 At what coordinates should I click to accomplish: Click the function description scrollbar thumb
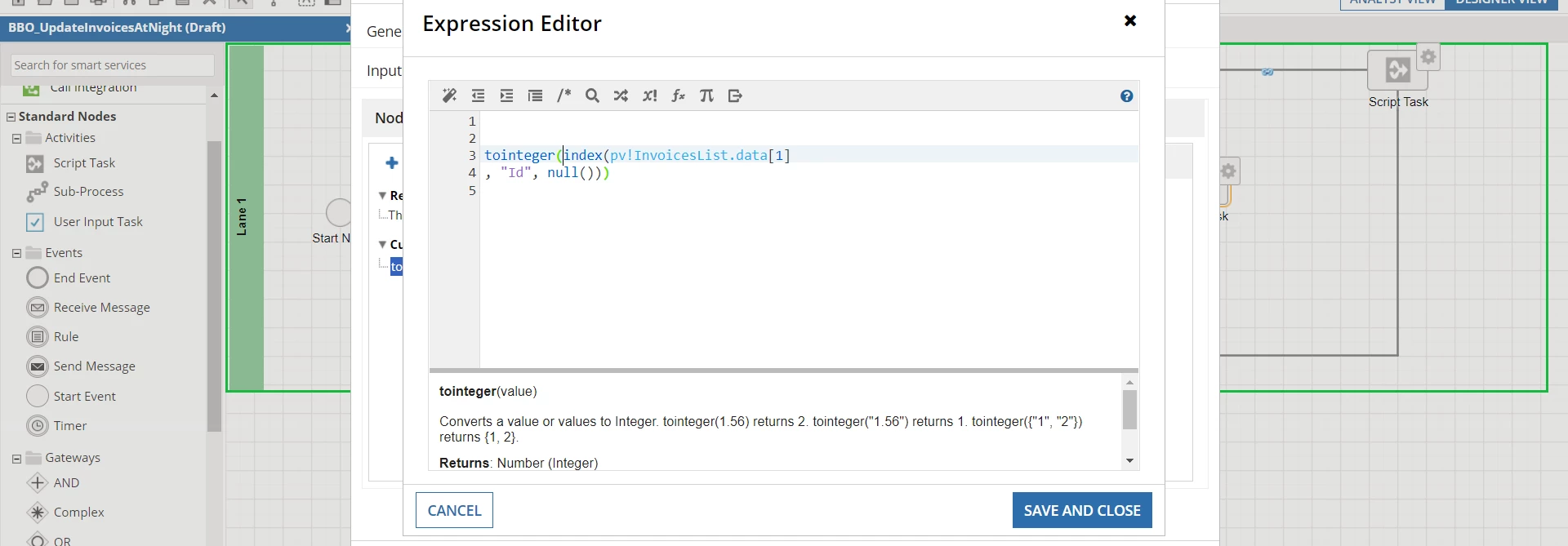1129,410
